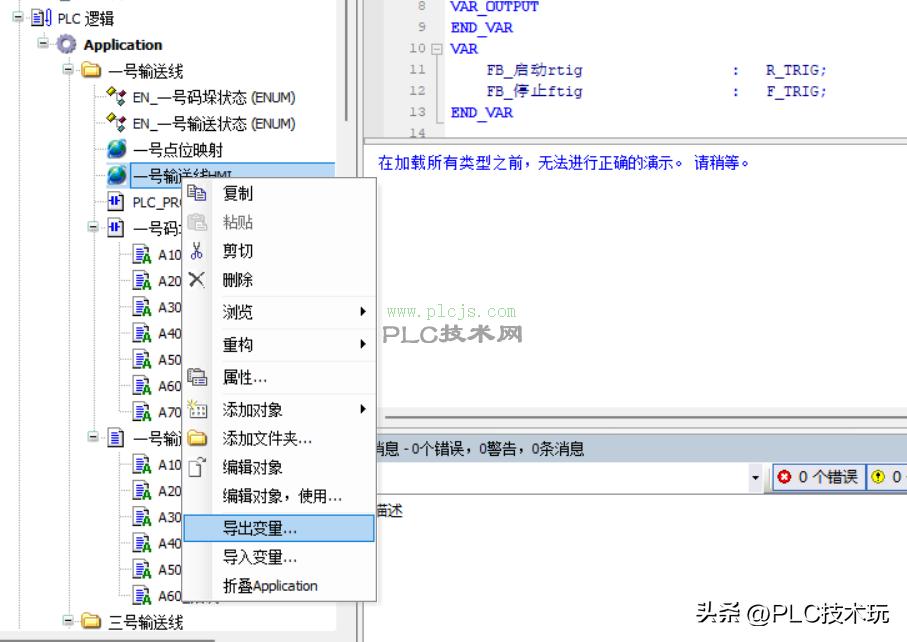This screenshot has width=907, height=642.
Task: Click the 描述 column header
Action: click(x=390, y=510)
